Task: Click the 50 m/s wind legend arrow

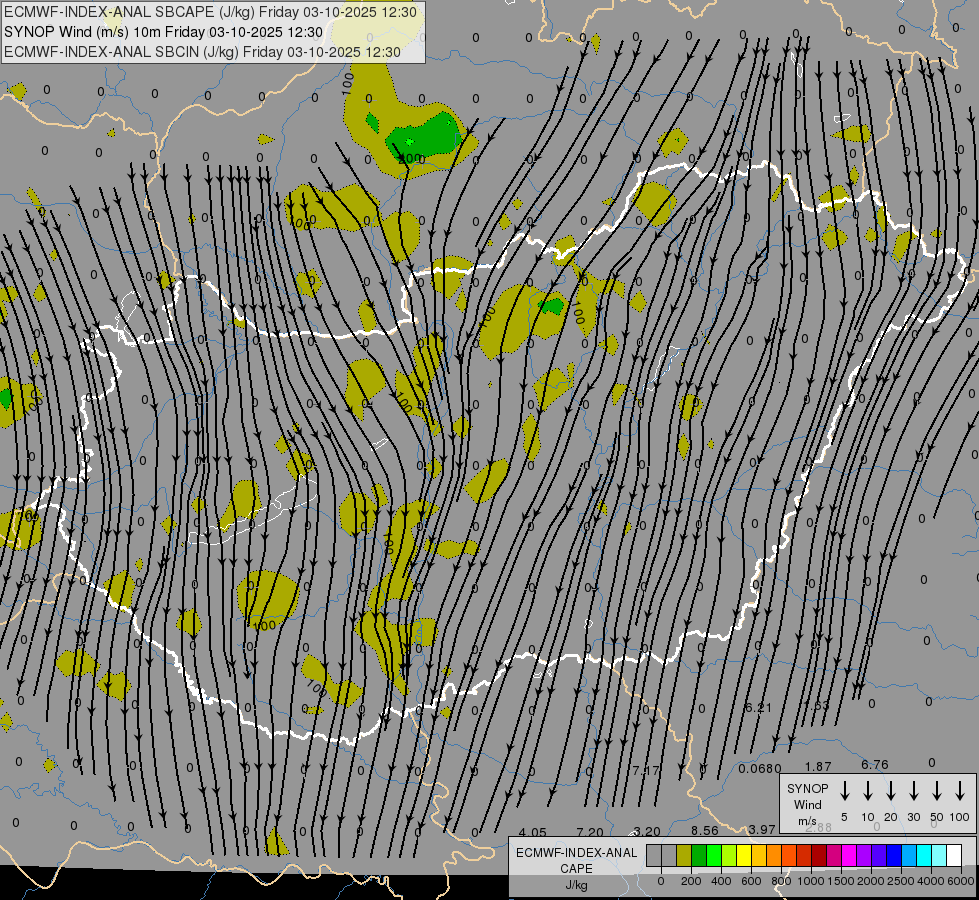Action: tap(937, 792)
